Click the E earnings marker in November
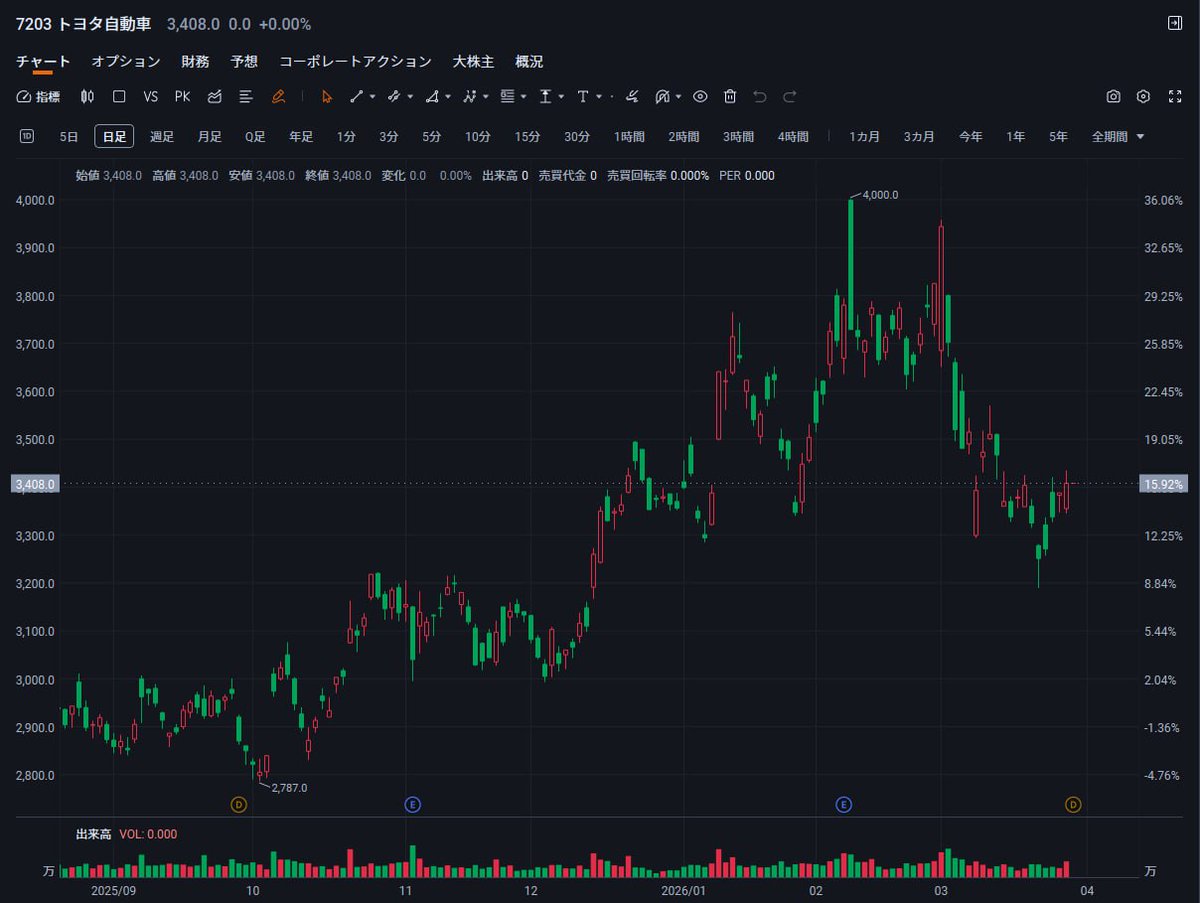The height and width of the screenshot is (903, 1200). (412, 804)
